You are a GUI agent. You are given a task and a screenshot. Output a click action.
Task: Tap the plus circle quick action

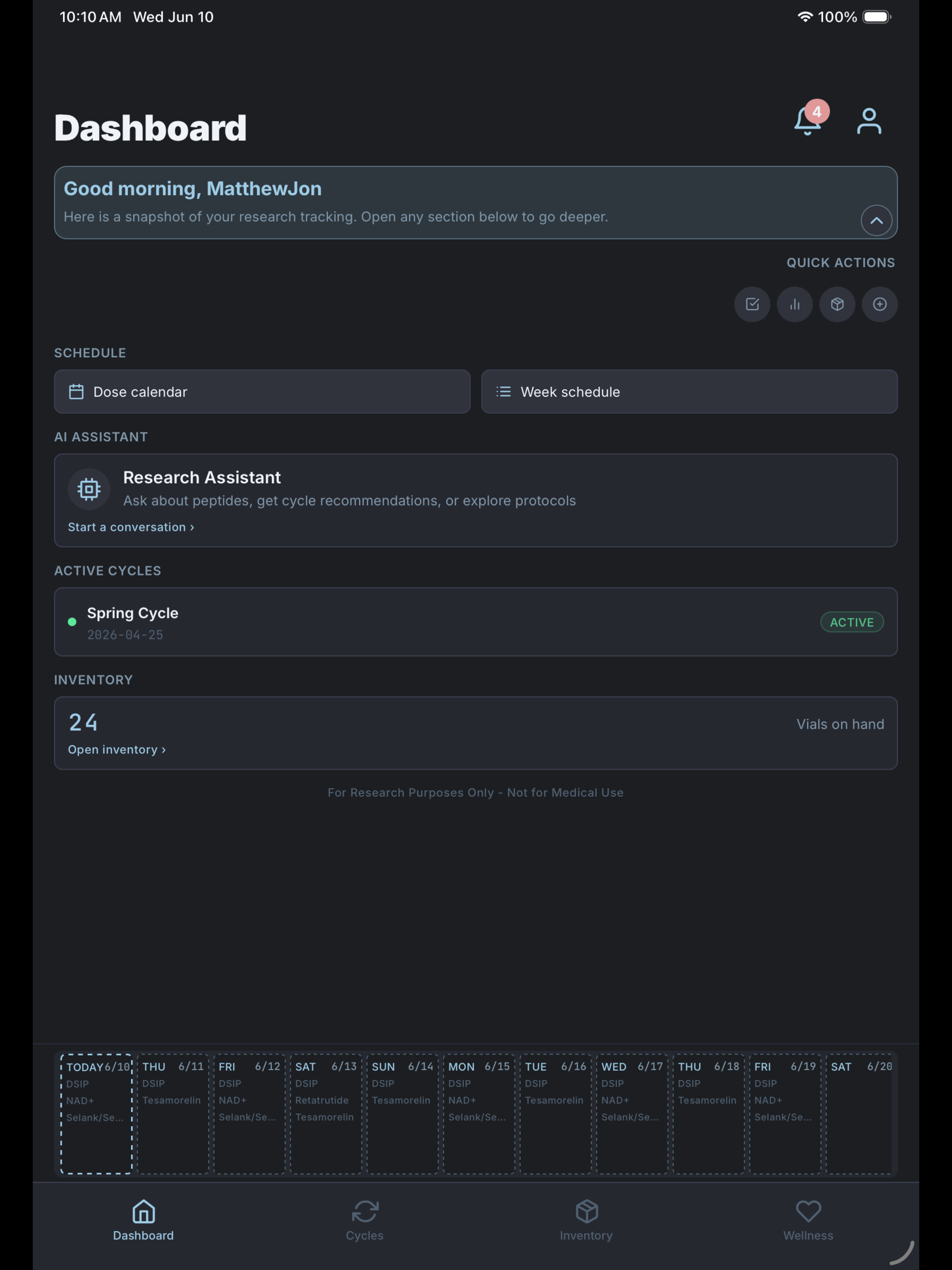(879, 304)
